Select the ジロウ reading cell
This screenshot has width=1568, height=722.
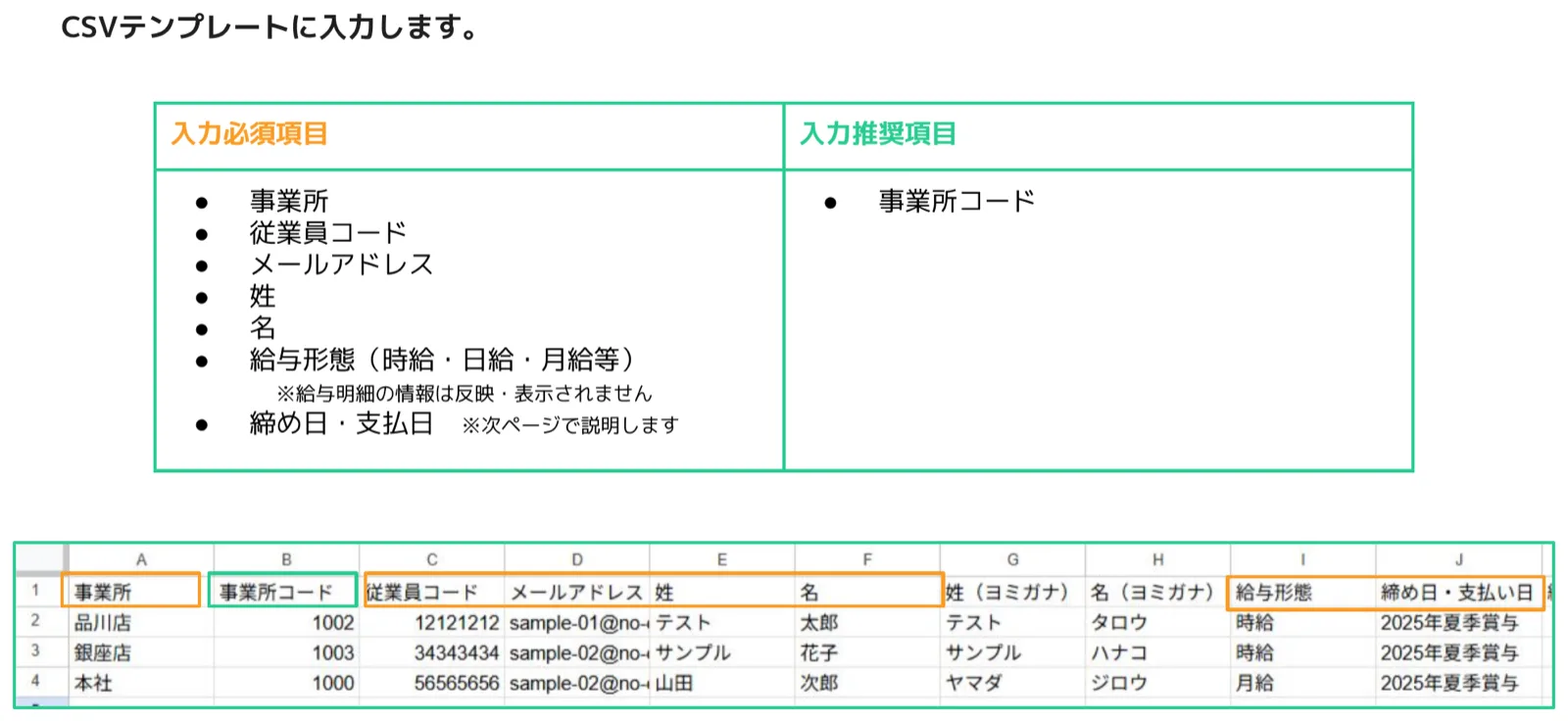[x=1157, y=683]
